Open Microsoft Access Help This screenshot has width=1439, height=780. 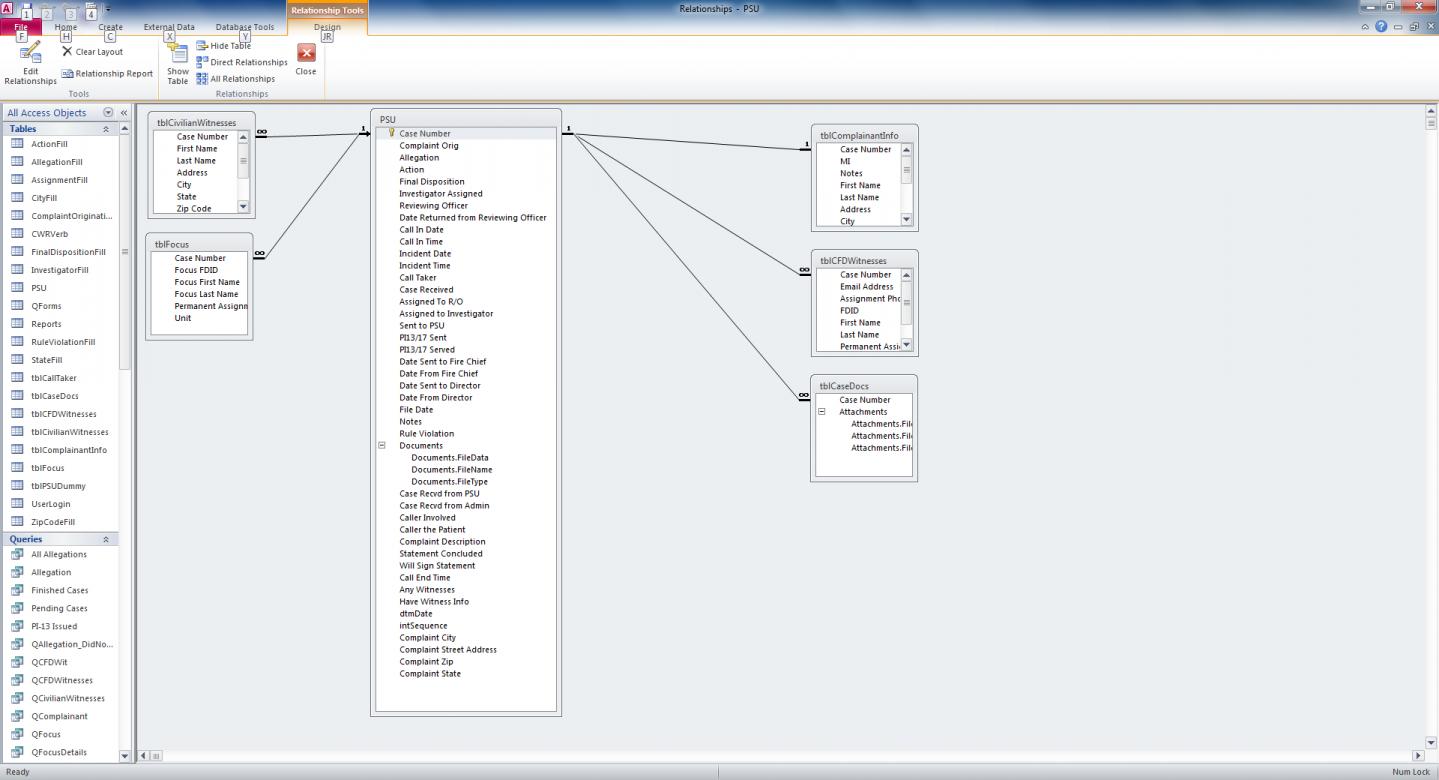tap(1381, 27)
